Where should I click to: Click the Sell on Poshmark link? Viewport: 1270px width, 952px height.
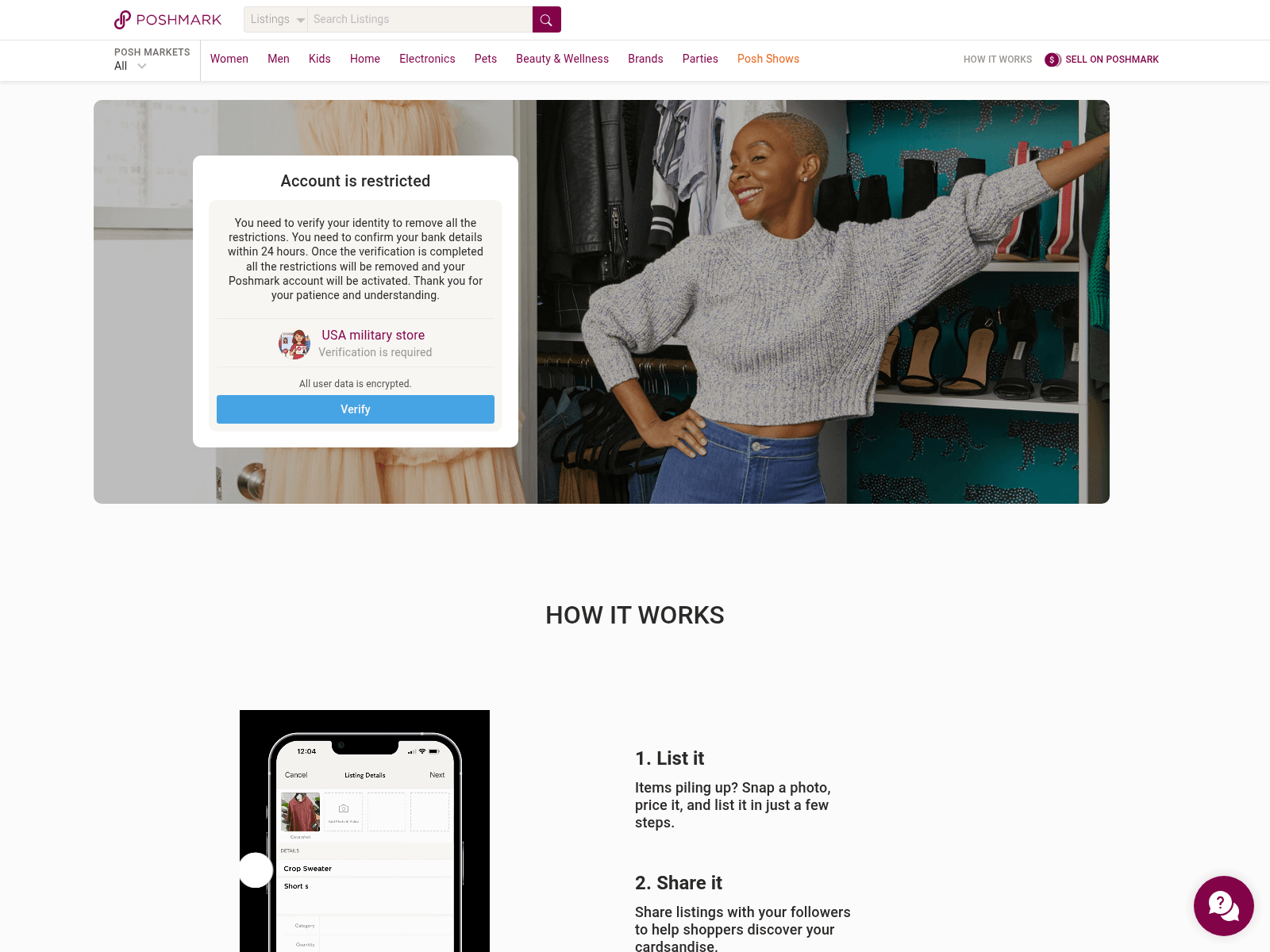tap(1111, 59)
